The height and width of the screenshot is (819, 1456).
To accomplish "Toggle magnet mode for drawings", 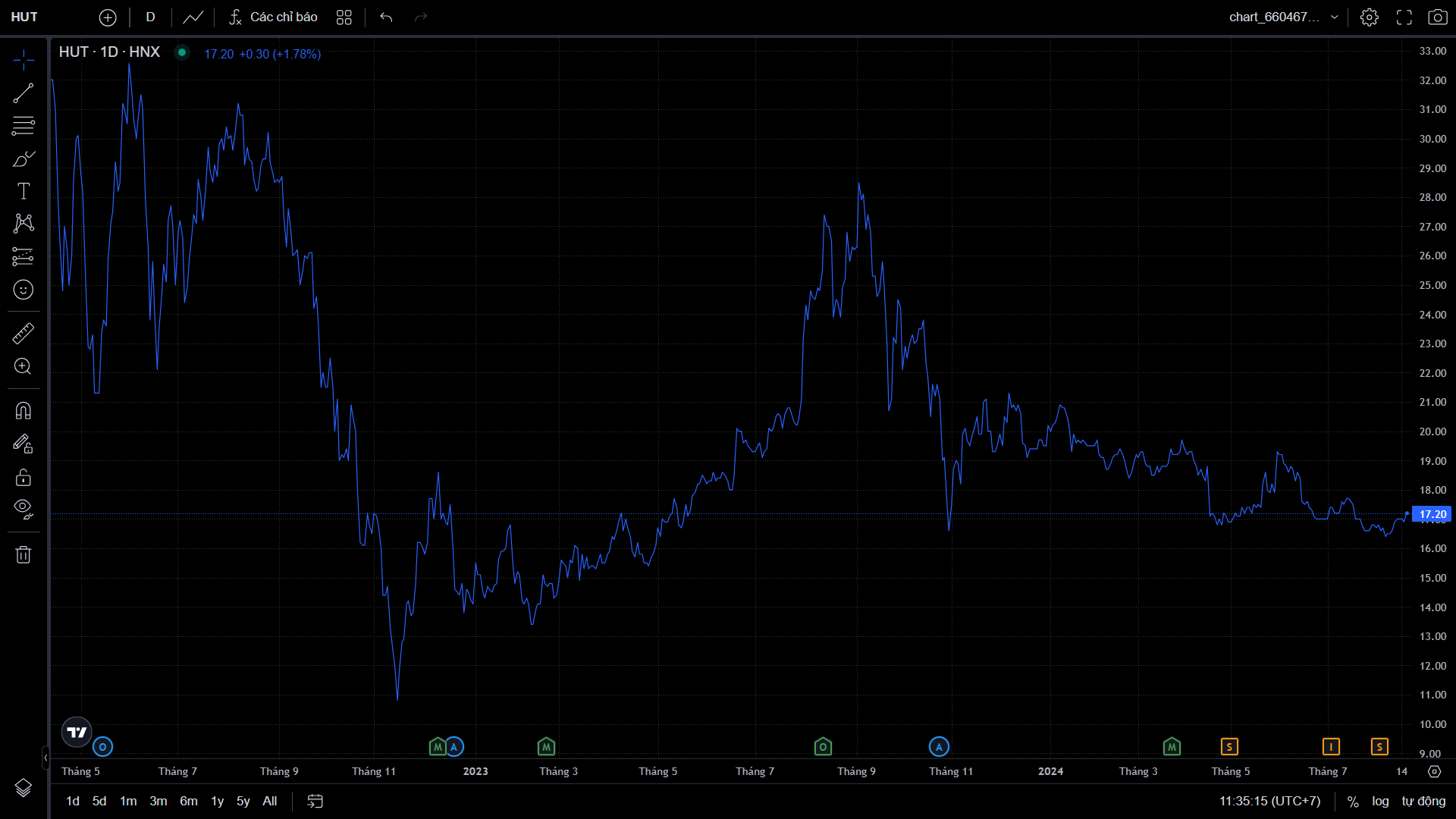I will click(24, 411).
